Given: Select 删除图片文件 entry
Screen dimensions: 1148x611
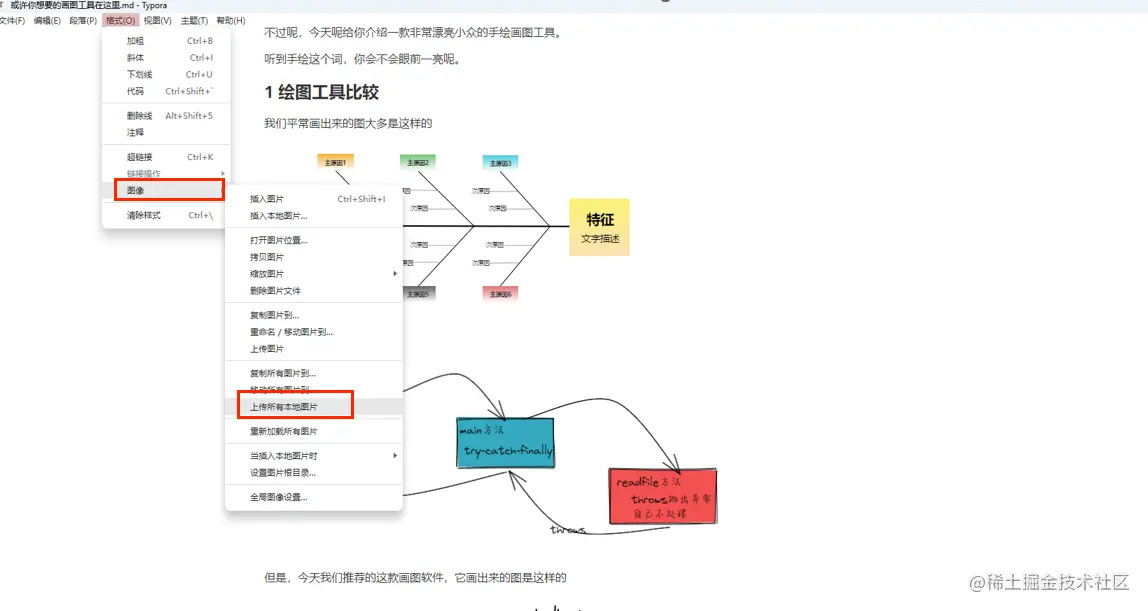Looking at the screenshot, I should 314,290.
